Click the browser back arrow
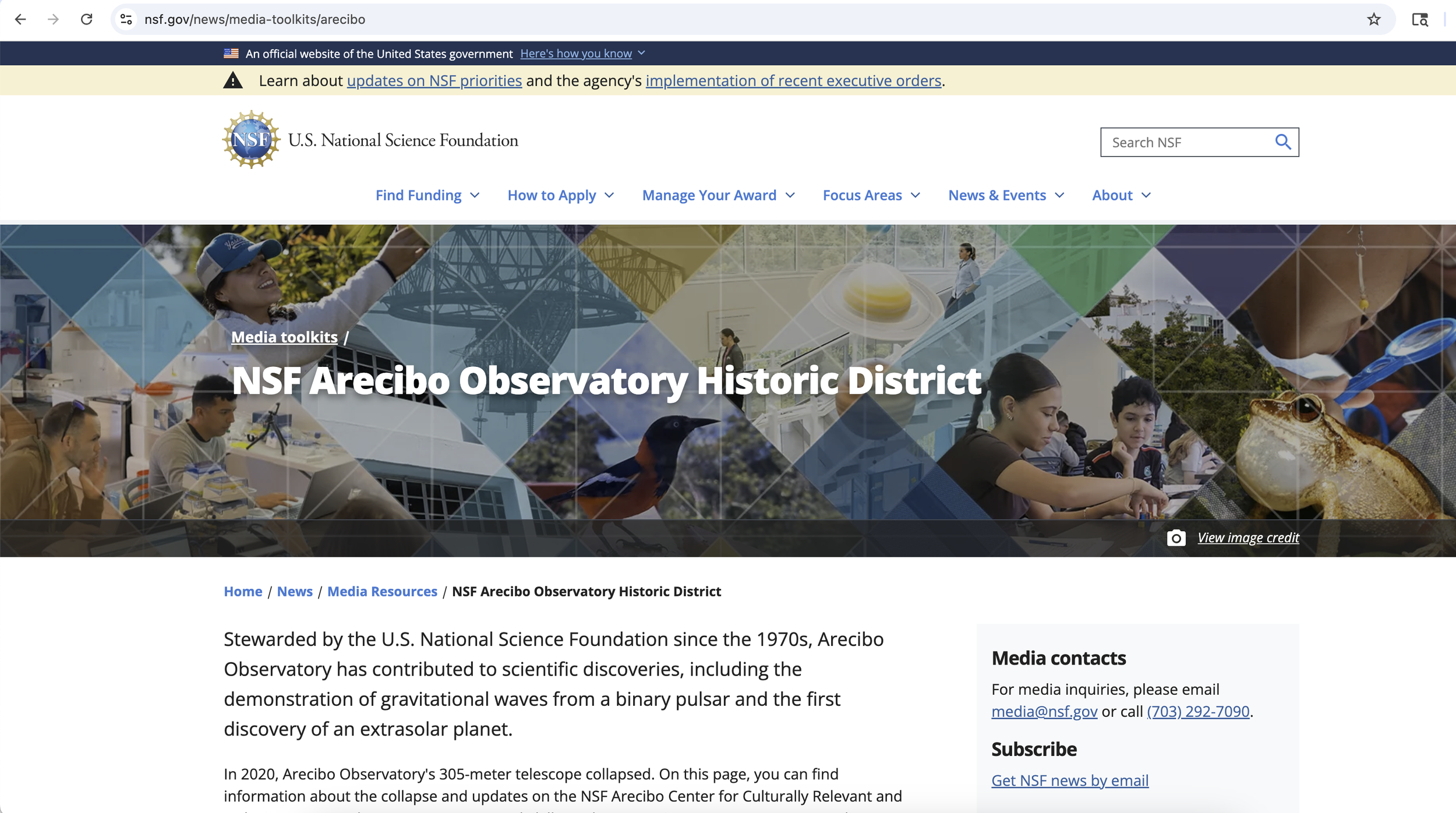Screen dimensions: 1456x813 tap(20, 19)
